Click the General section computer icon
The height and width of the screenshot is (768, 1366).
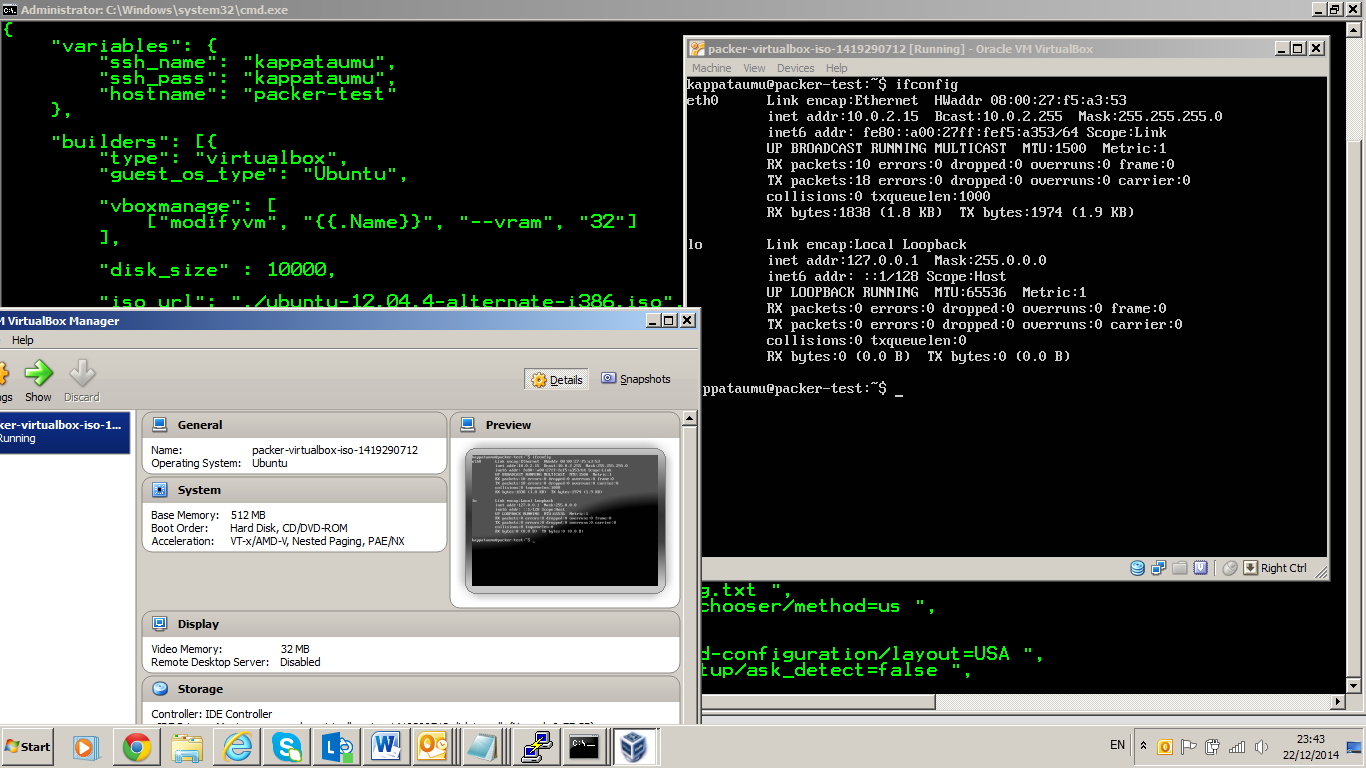coord(159,425)
